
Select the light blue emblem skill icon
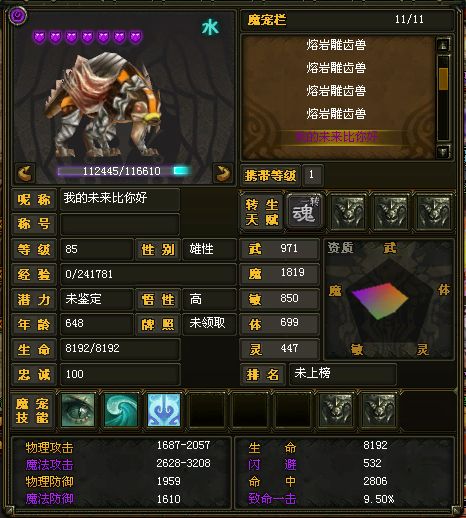164,410
